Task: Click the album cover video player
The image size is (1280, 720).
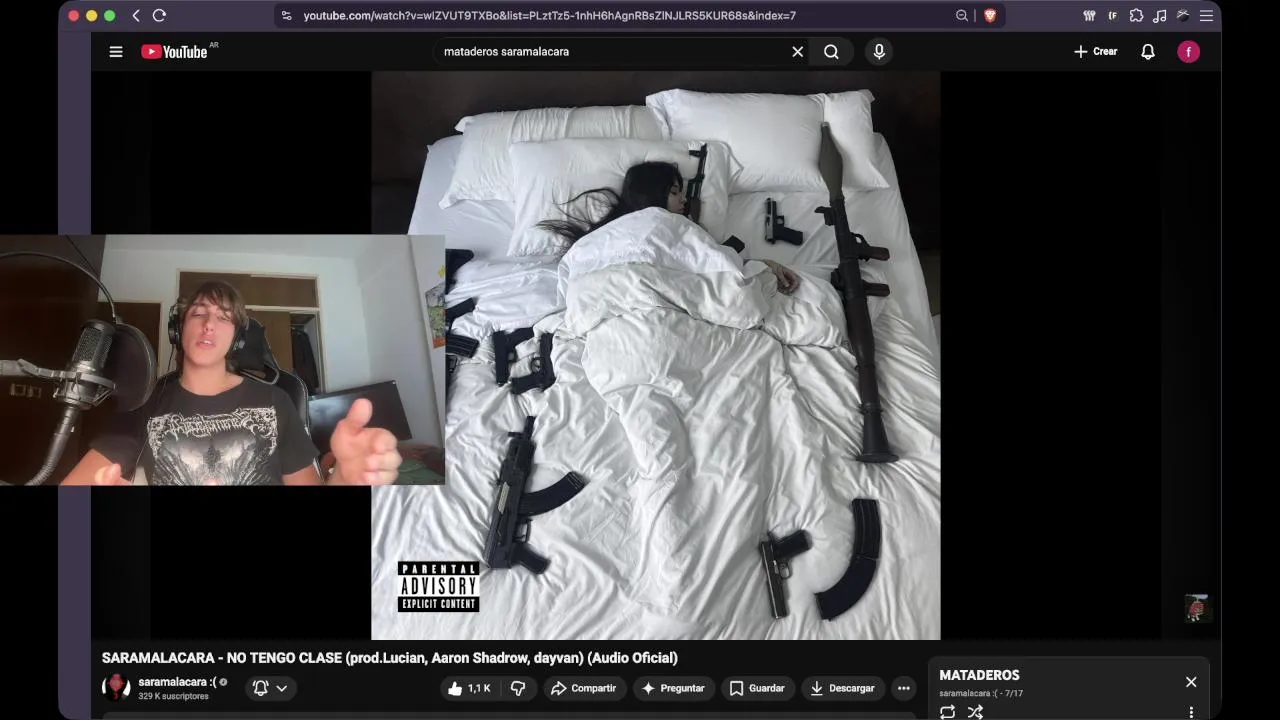Action: tap(656, 355)
